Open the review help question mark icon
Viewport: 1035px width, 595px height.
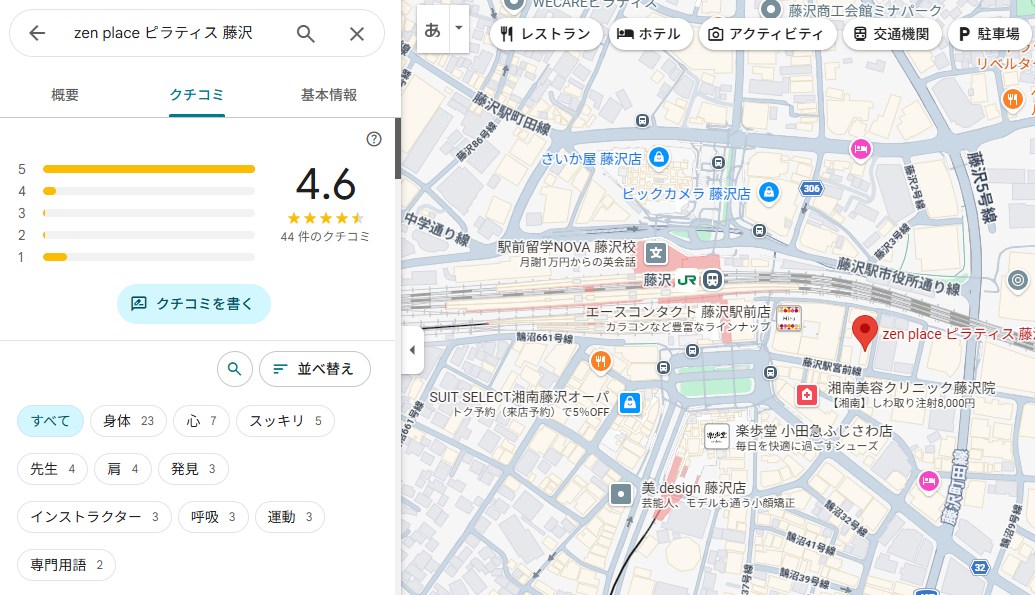tap(374, 139)
